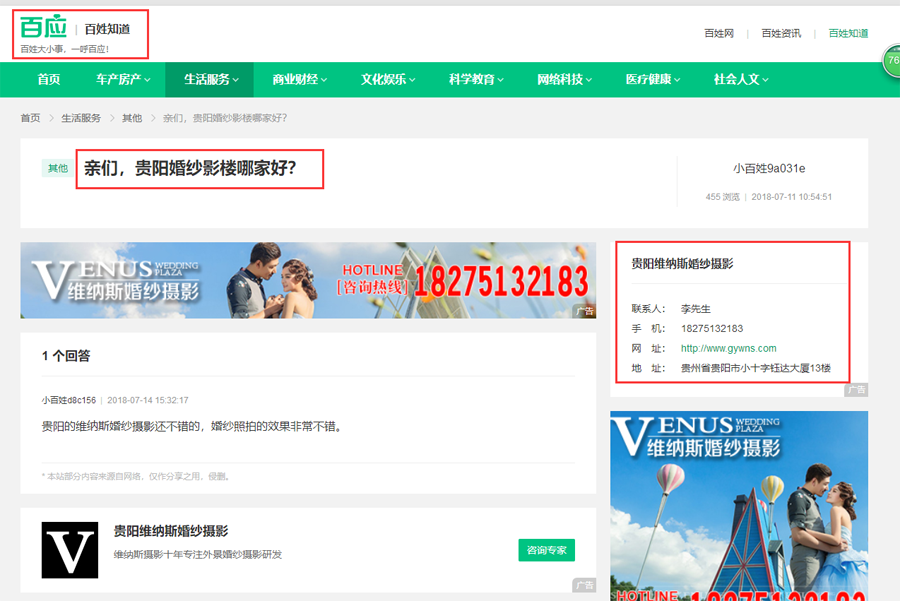
Task: Click sidebar phone number 18275132183
Action: coord(712,328)
